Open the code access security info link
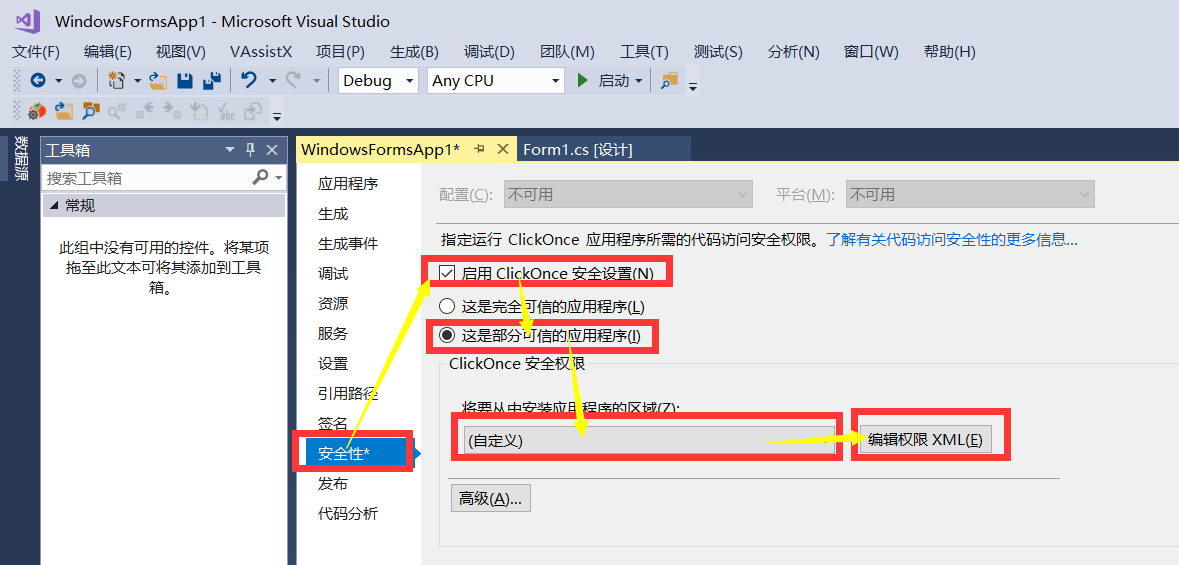Viewport: 1179px width, 565px height. click(952, 240)
